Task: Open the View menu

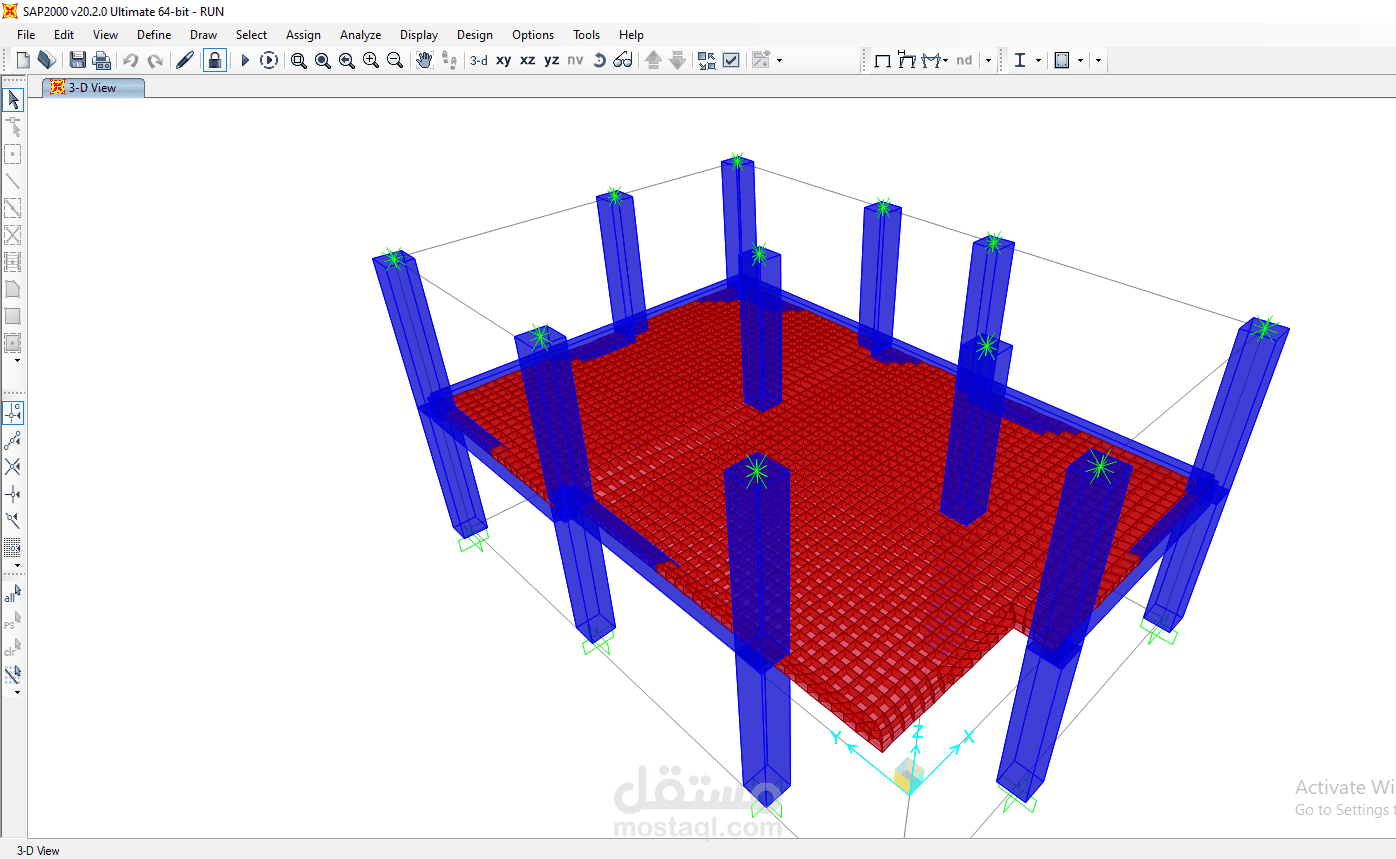Action: point(105,34)
